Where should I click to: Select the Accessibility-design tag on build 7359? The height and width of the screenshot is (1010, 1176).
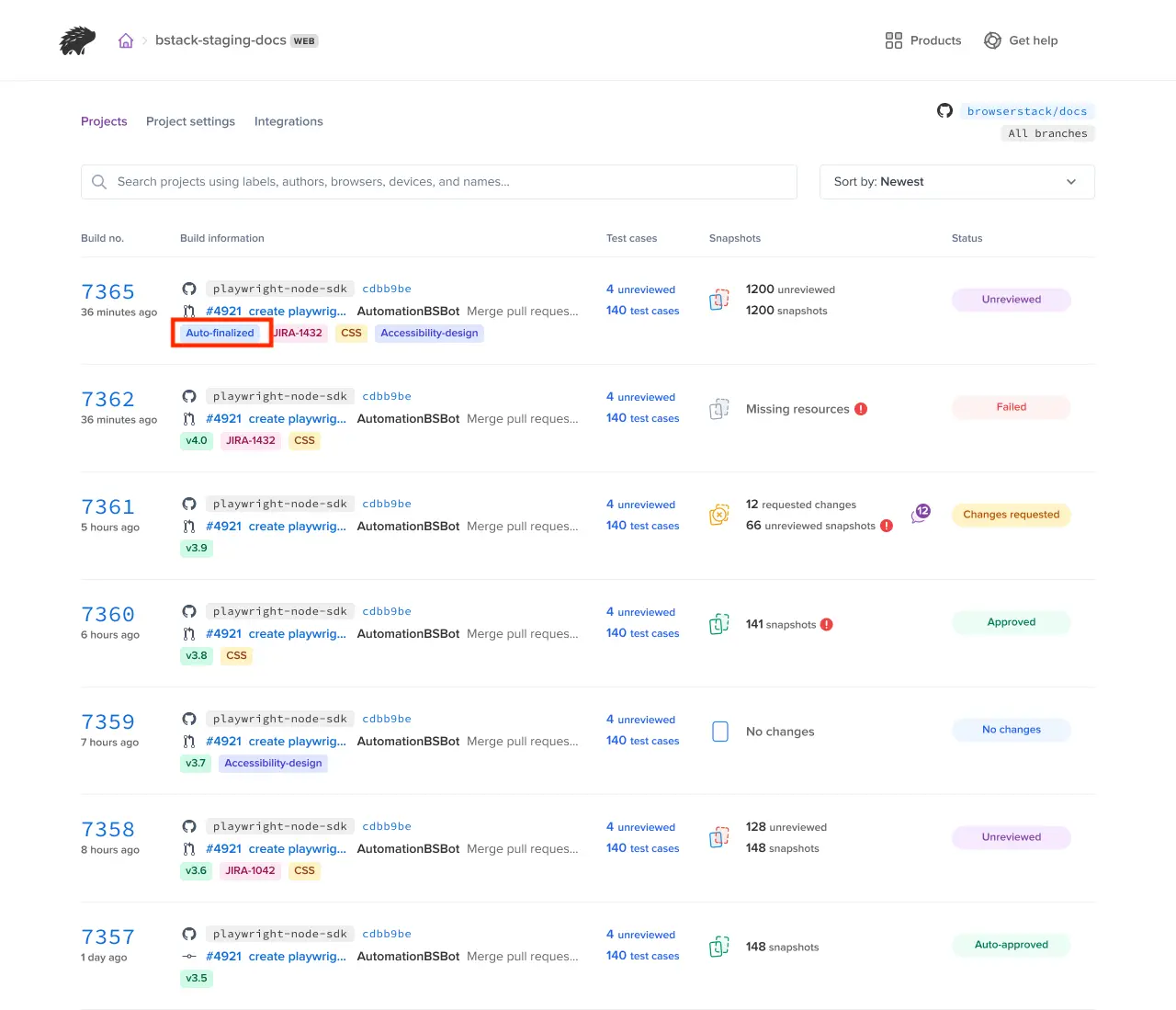[x=273, y=763]
